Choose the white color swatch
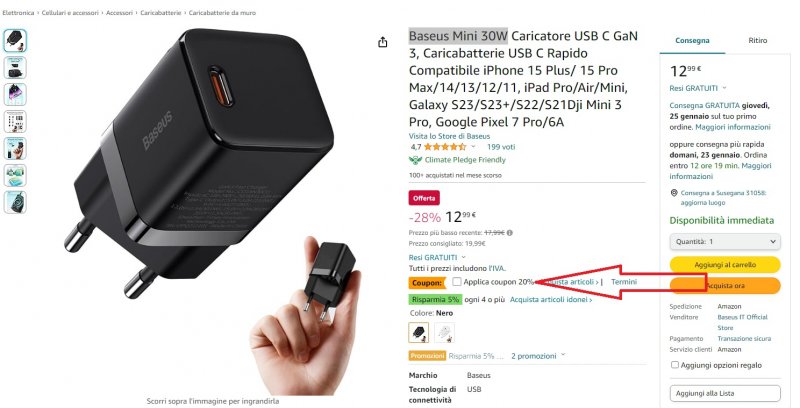This screenshot has height=408, width=800. pos(444,333)
